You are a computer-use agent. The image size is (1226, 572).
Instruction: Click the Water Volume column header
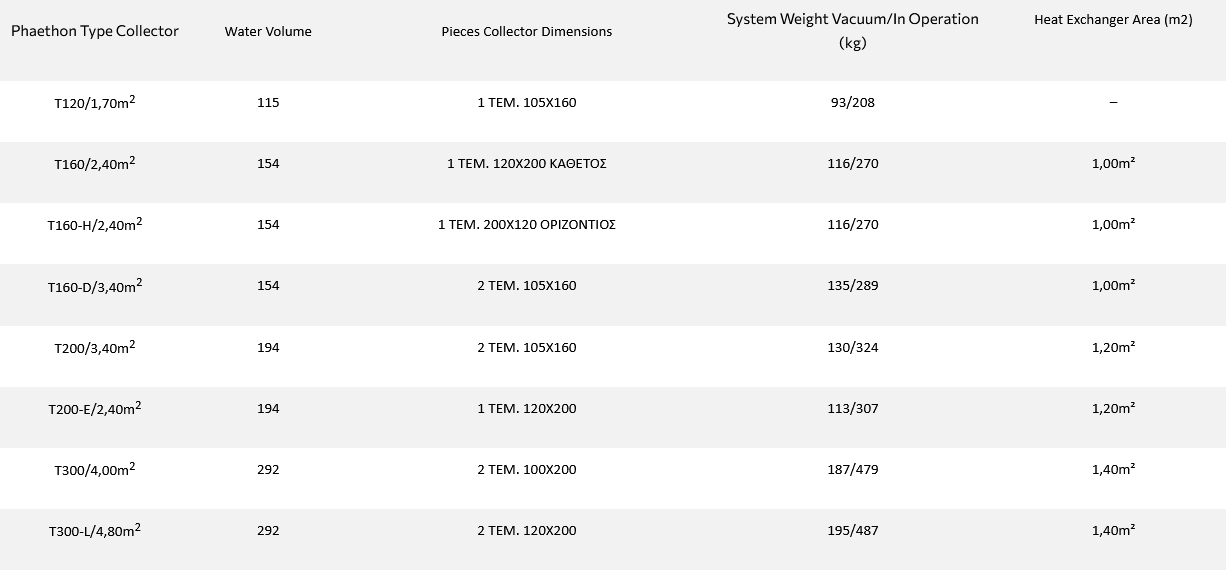pos(268,31)
